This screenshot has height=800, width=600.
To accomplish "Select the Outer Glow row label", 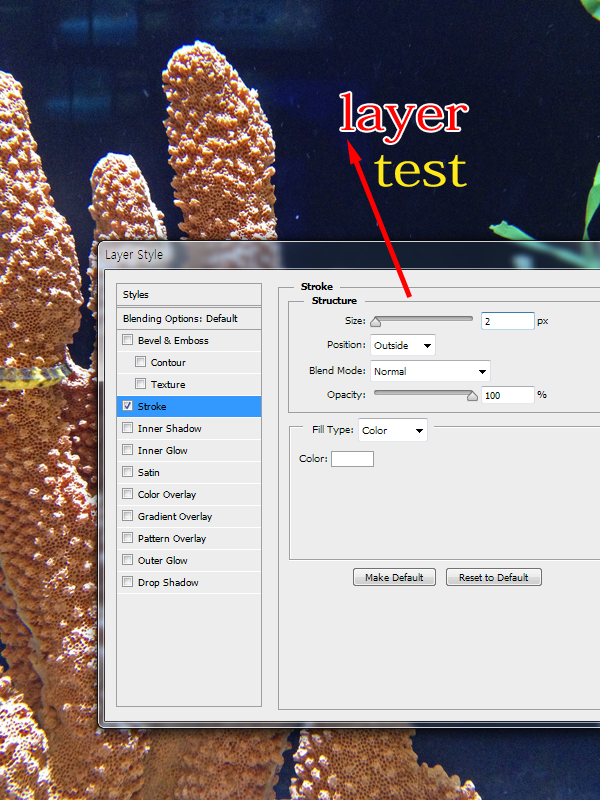I will click(x=162, y=561).
